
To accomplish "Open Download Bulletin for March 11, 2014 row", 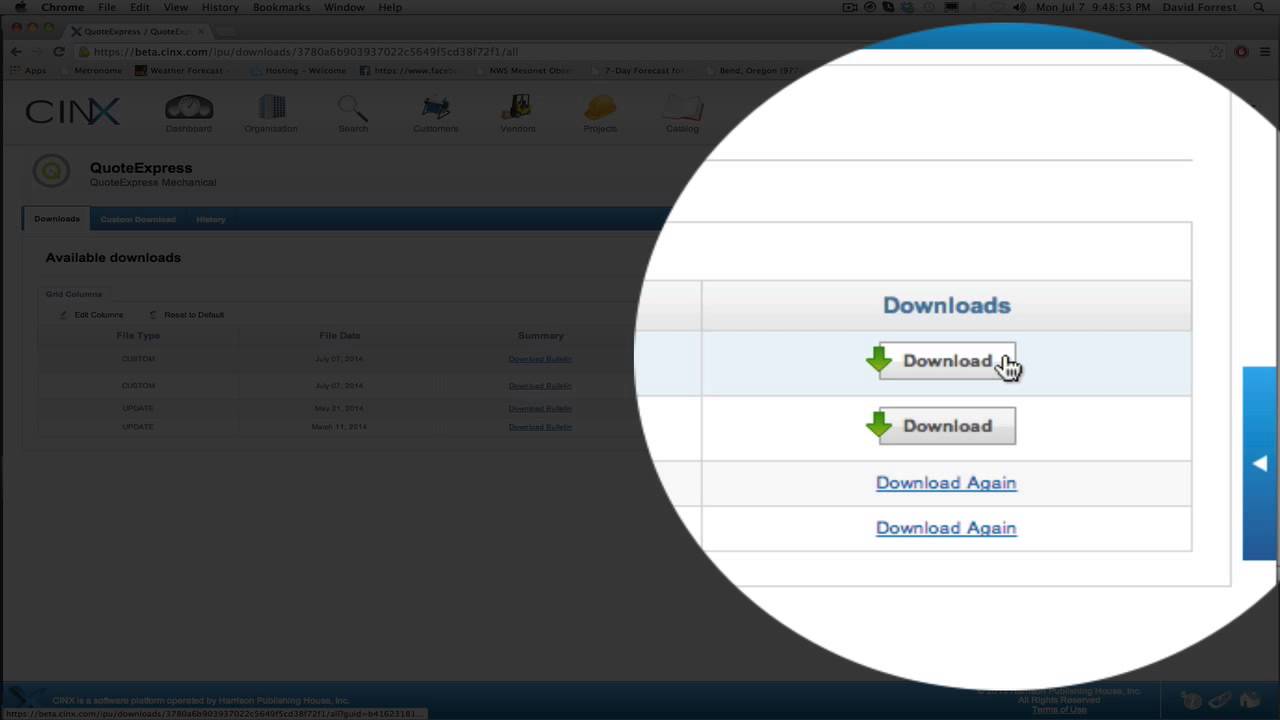I will (540, 427).
